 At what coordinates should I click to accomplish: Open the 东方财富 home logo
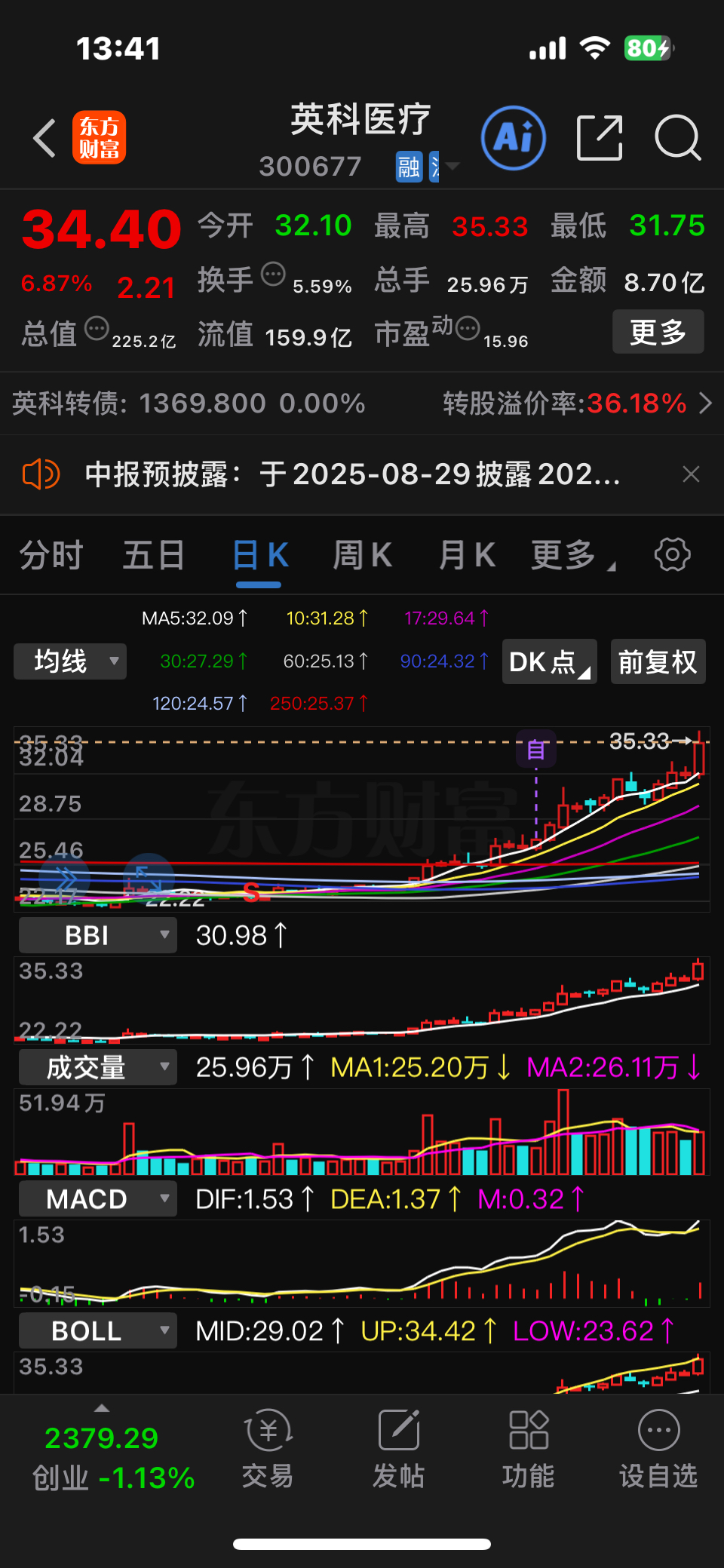[99, 137]
